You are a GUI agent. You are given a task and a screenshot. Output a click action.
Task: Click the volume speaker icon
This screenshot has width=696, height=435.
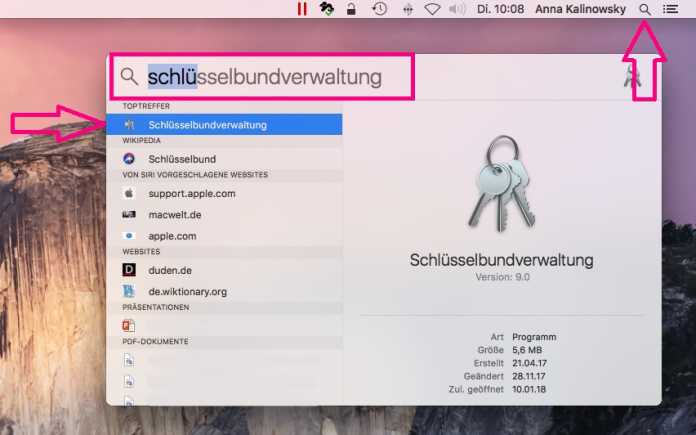tap(457, 9)
